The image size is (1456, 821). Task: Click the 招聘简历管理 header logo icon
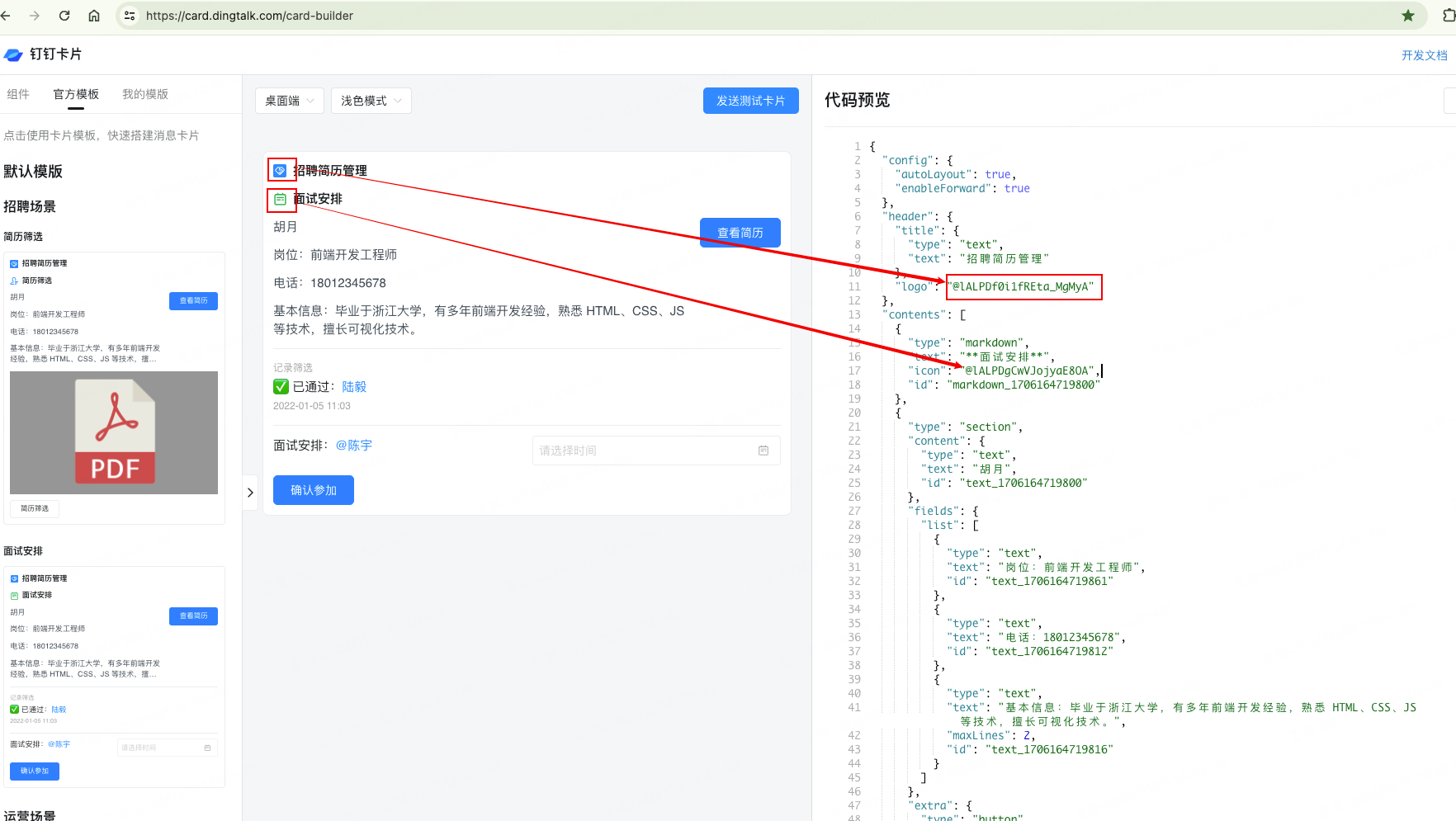pyautogui.click(x=281, y=171)
